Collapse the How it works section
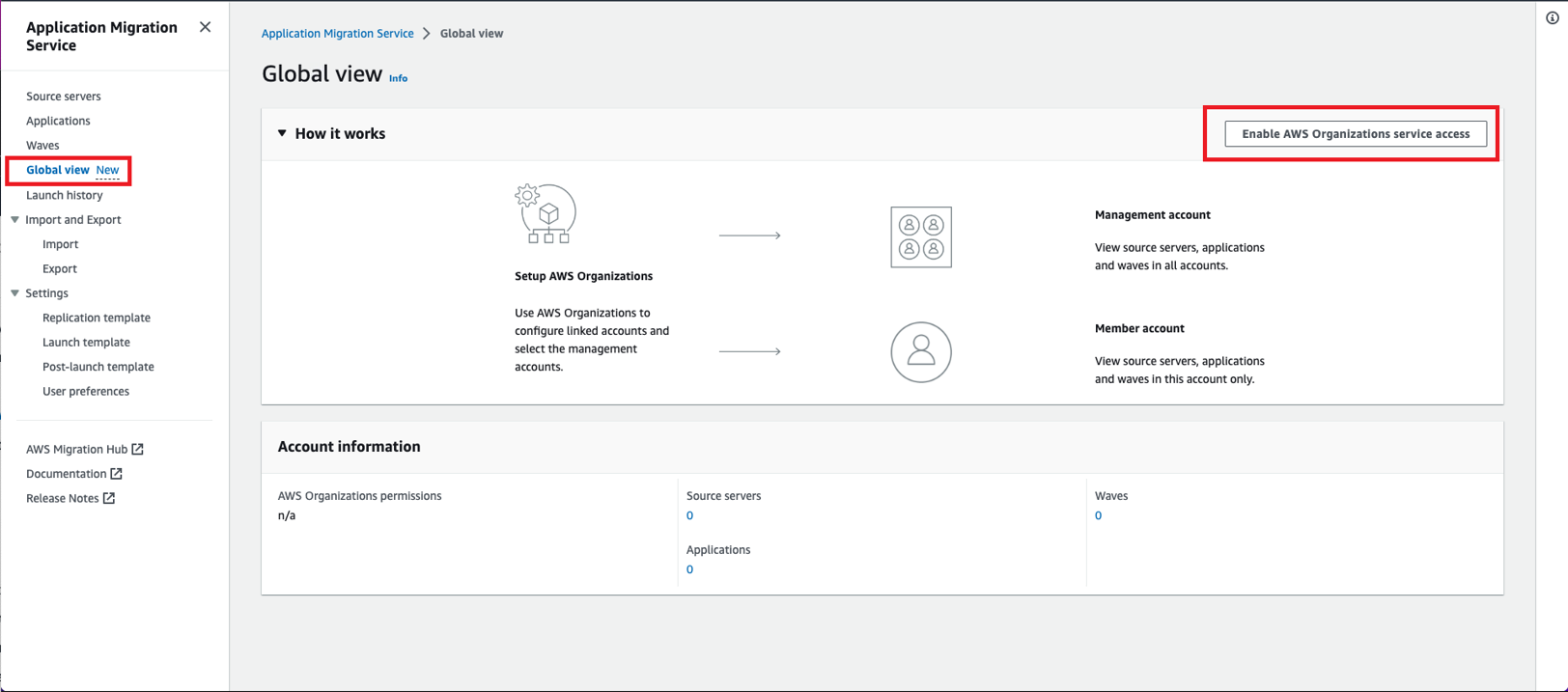The height and width of the screenshot is (692, 1568). (x=282, y=133)
